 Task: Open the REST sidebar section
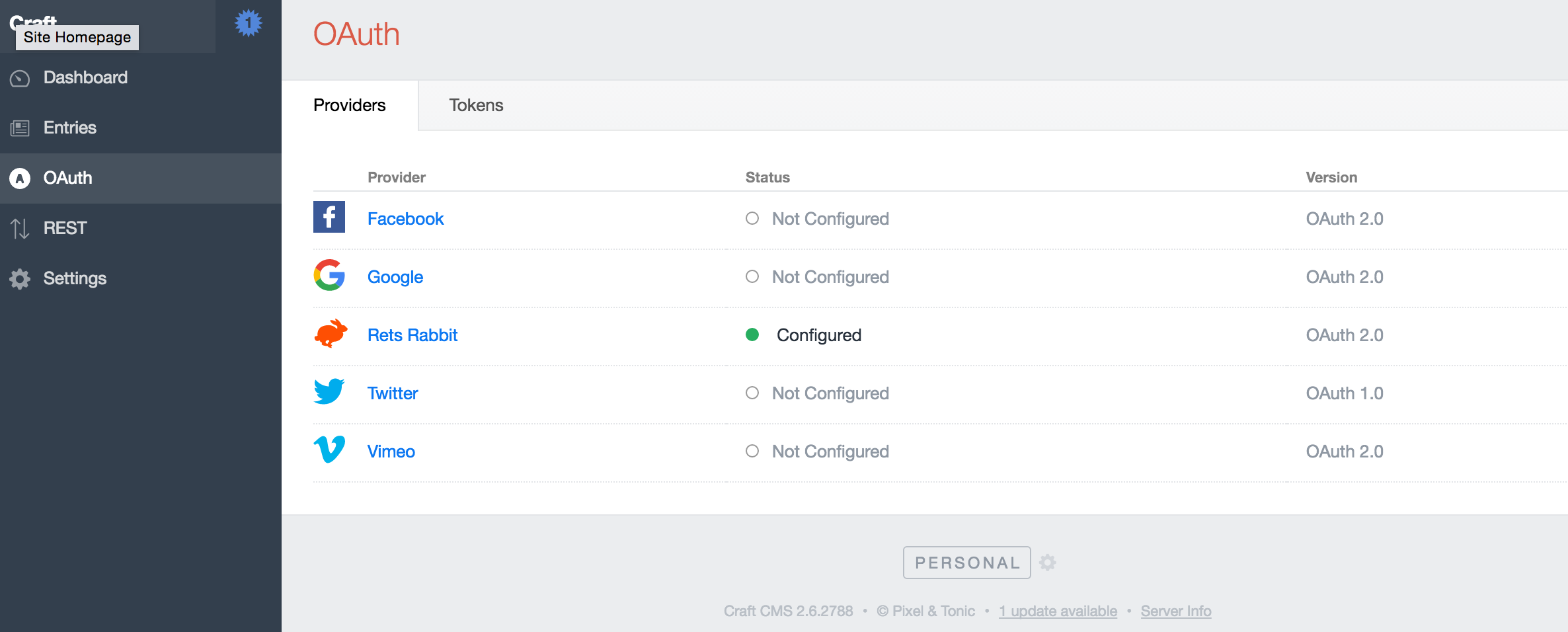pyautogui.click(x=141, y=229)
